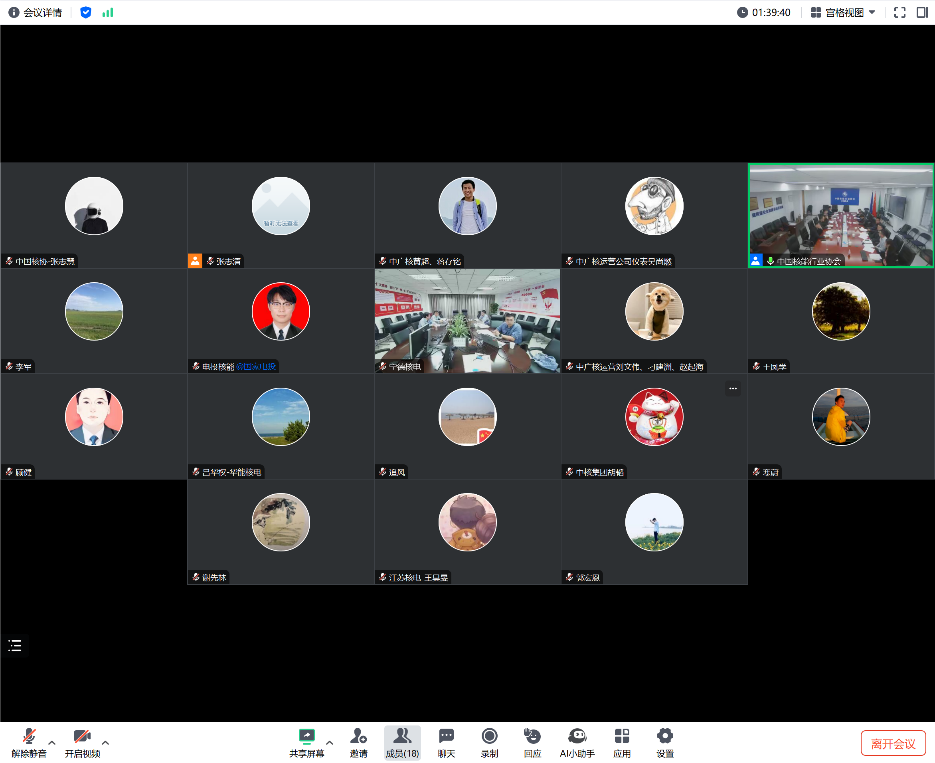Click the 离开会议 leave meeting button
This screenshot has height=763, width=935.
coord(893,743)
